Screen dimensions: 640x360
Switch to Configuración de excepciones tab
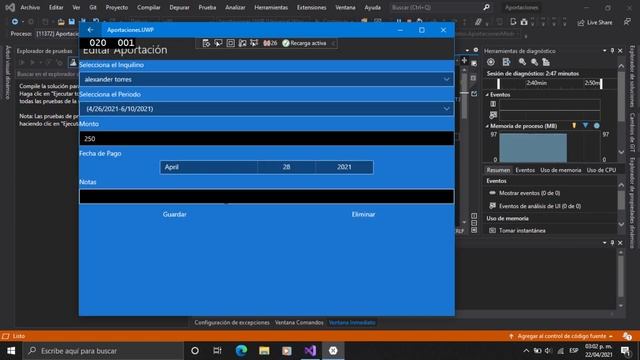(x=232, y=322)
